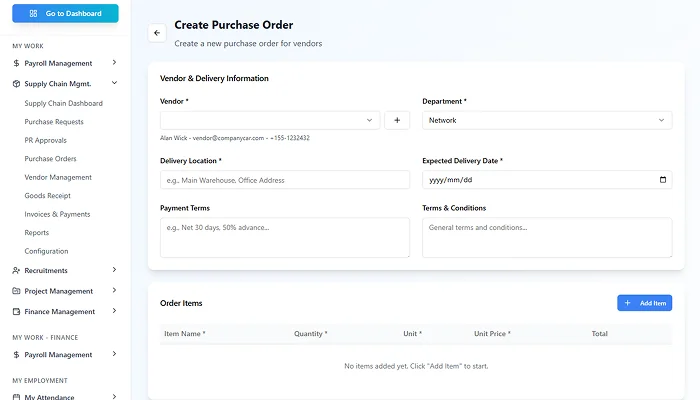Screen dimensions: 700x400
Task: Click the Payroll Management dollar icon
Action: tap(17, 63)
